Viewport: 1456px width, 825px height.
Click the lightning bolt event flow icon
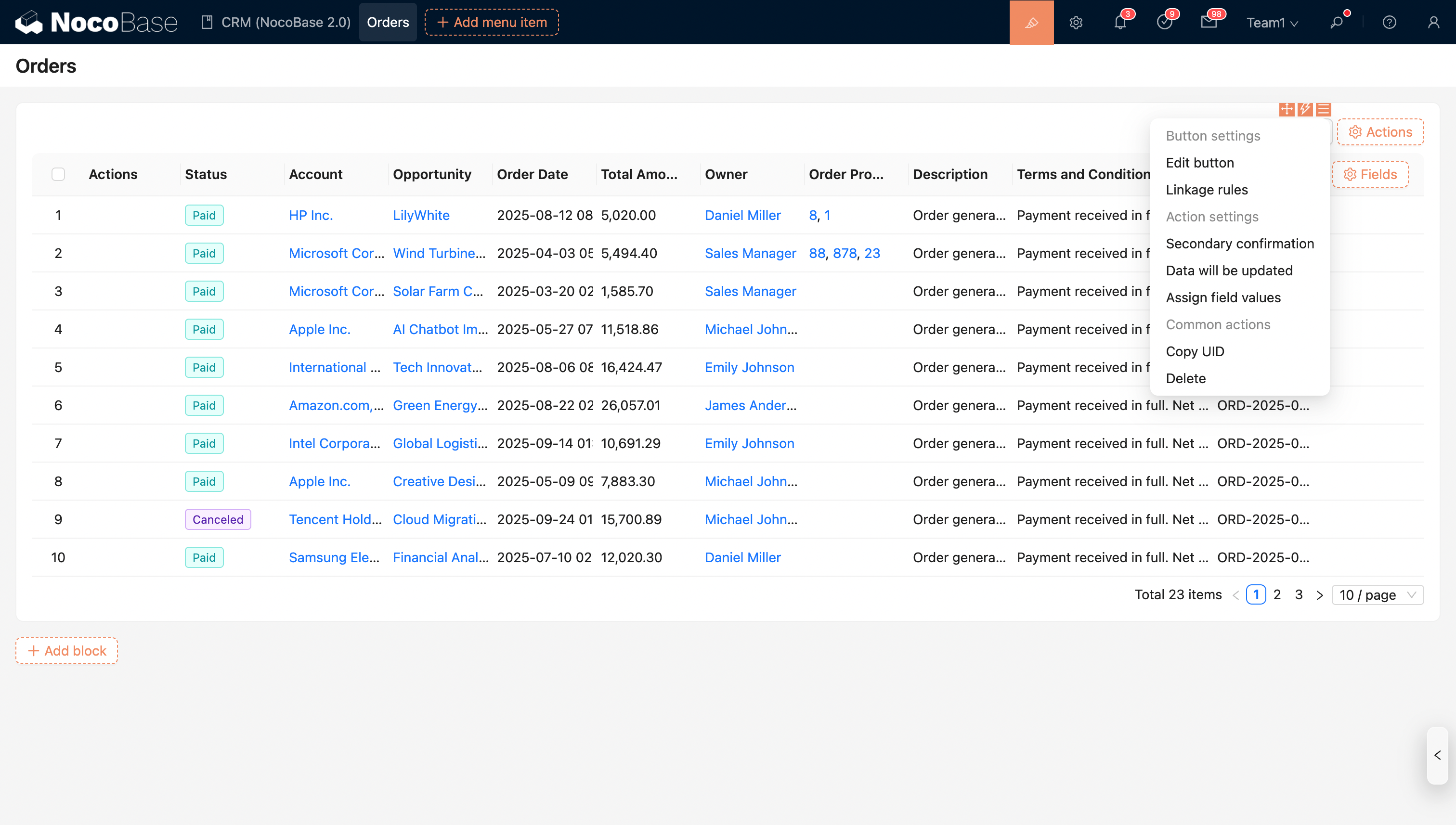point(1305,109)
